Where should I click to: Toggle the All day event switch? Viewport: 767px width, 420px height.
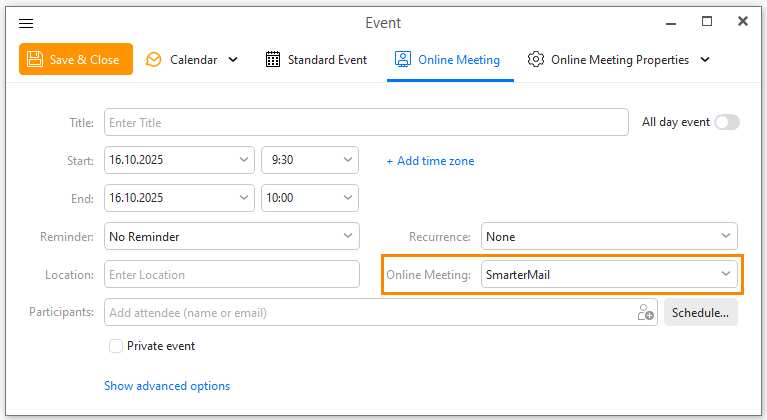[727, 122]
